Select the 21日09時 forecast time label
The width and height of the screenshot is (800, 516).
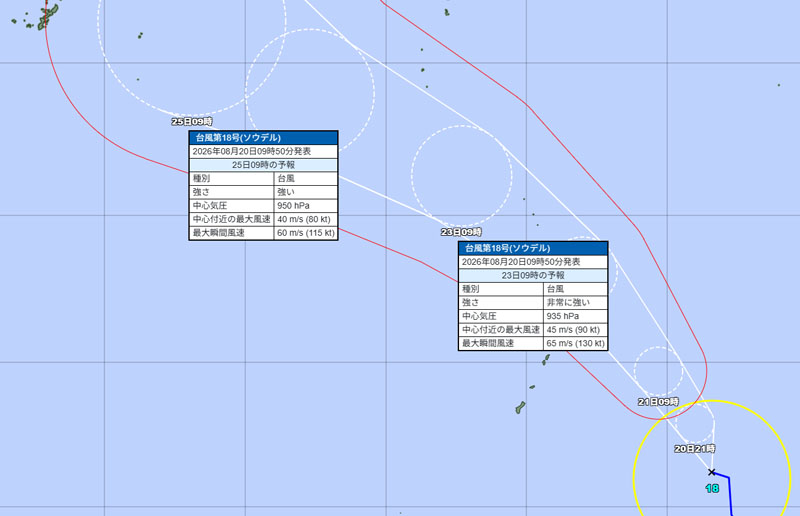(x=658, y=402)
